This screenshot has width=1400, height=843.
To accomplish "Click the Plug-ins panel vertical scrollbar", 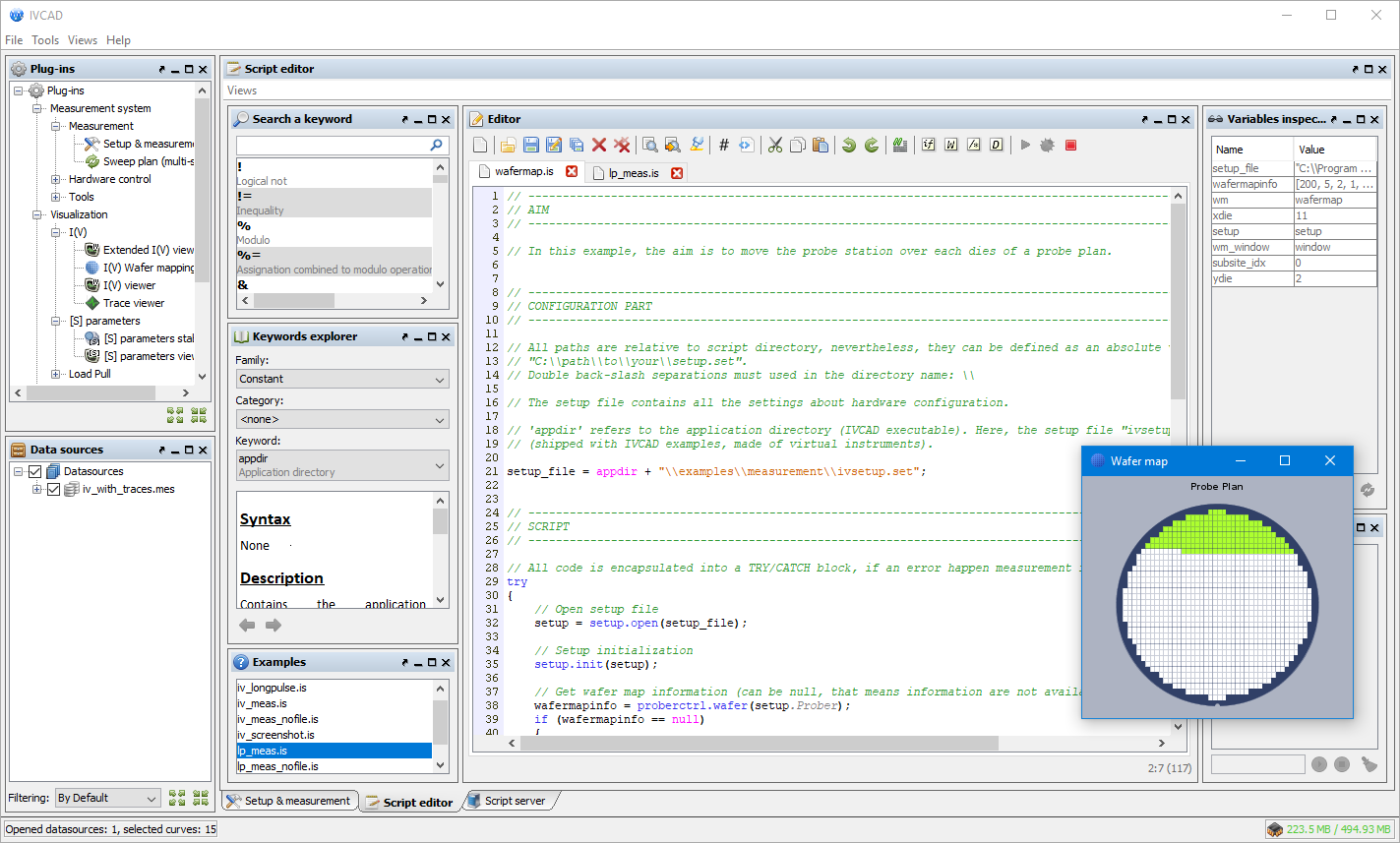I will [x=202, y=232].
